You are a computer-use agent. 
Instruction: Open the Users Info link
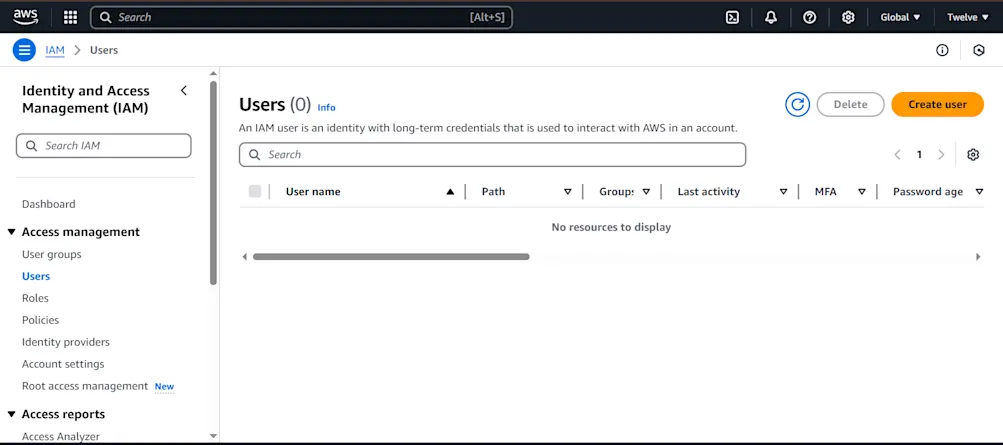pyautogui.click(x=326, y=107)
